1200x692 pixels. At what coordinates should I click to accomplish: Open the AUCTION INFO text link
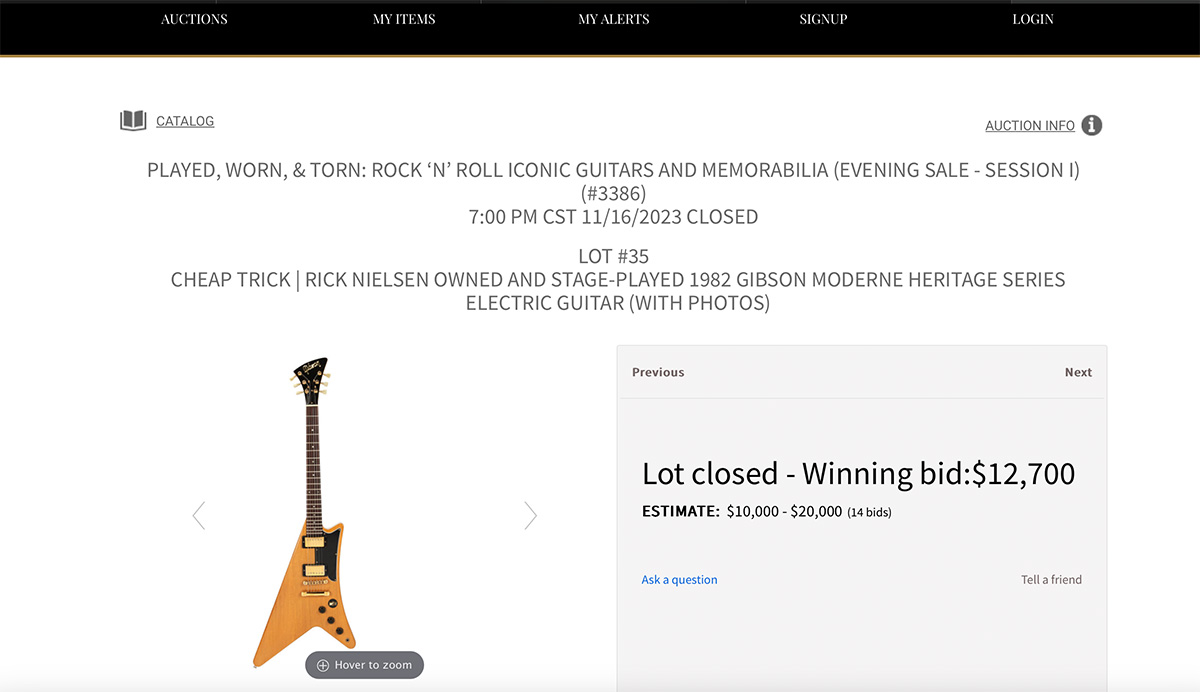click(1030, 126)
